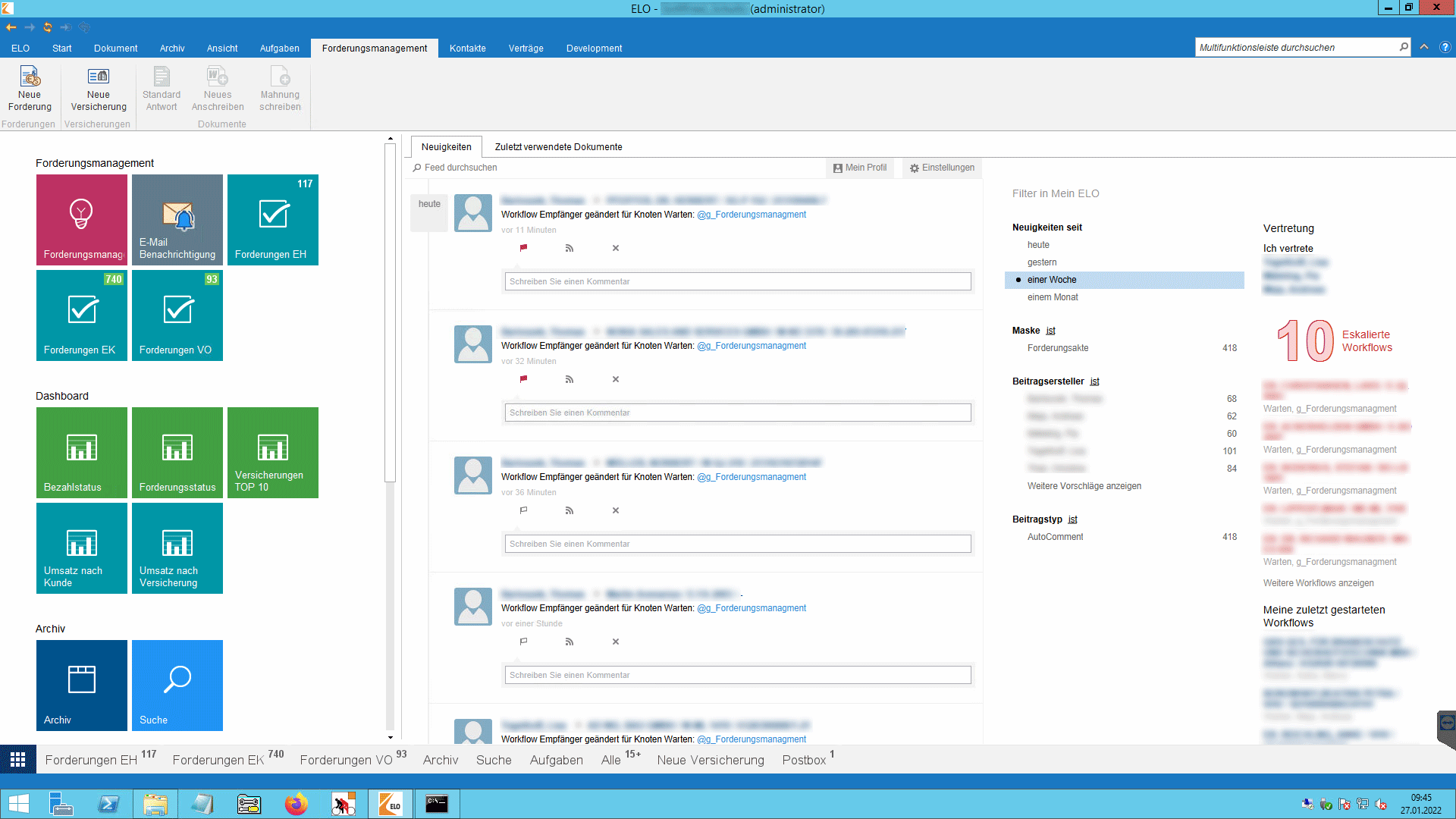
Task: Click the 'ist' operator next to Maske
Action: point(1050,331)
